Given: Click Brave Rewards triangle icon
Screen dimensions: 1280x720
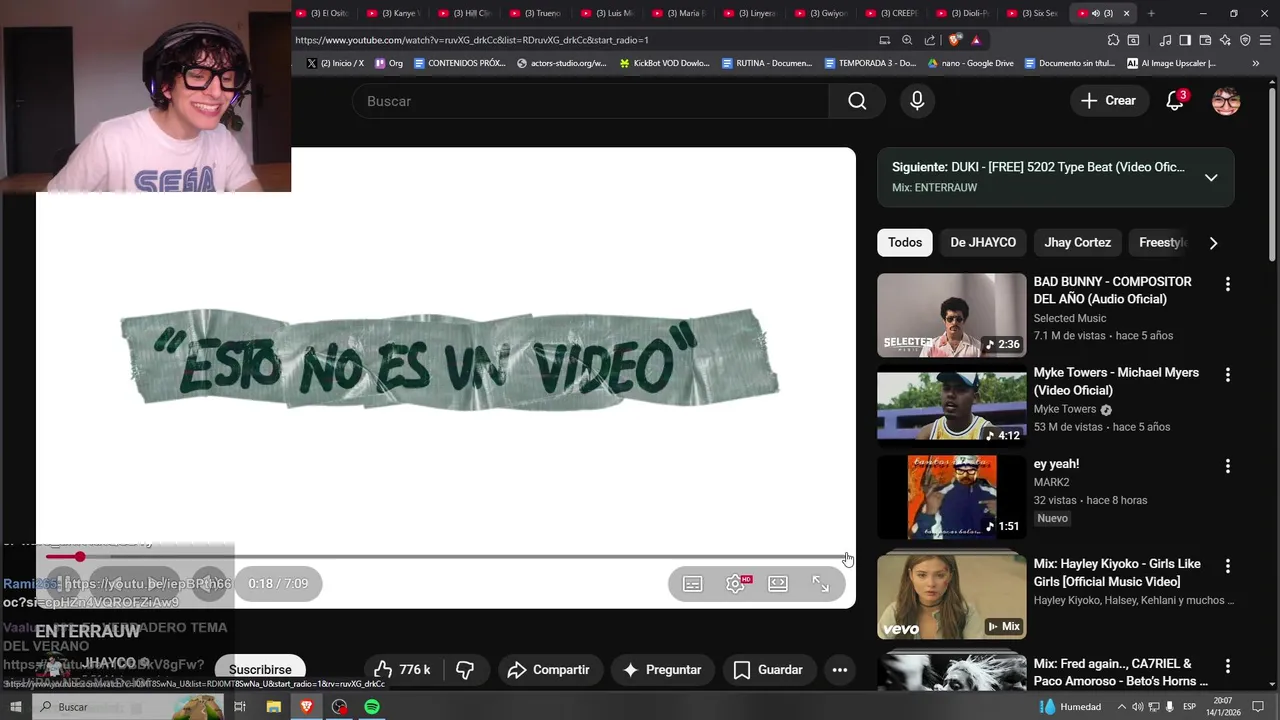Looking at the screenshot, I should (976, 40).
